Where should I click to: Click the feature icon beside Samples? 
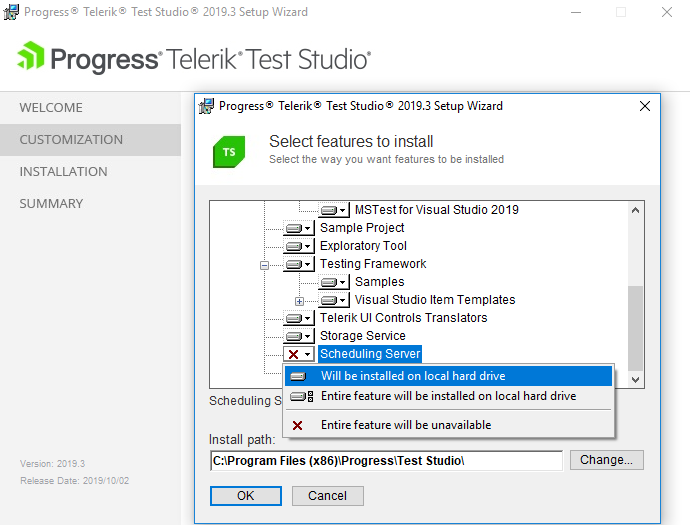click(334, 283)
